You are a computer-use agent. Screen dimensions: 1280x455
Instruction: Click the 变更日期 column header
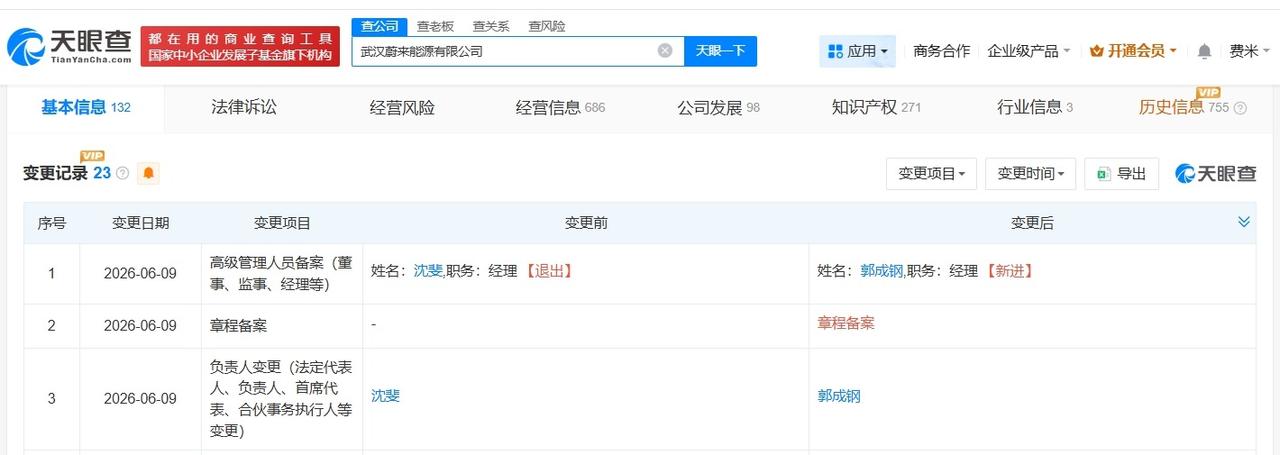(x=140, y=223)
